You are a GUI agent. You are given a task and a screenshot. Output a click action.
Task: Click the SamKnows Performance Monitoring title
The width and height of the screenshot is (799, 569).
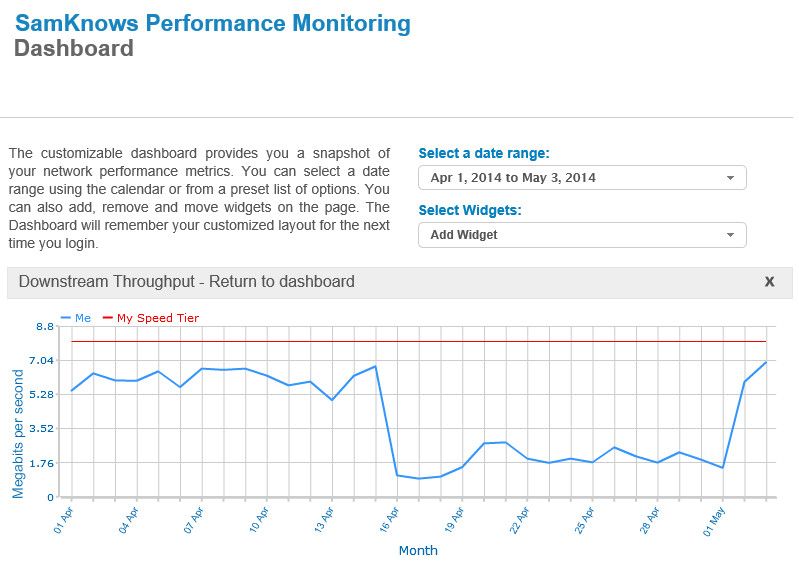tap(212, 23)
